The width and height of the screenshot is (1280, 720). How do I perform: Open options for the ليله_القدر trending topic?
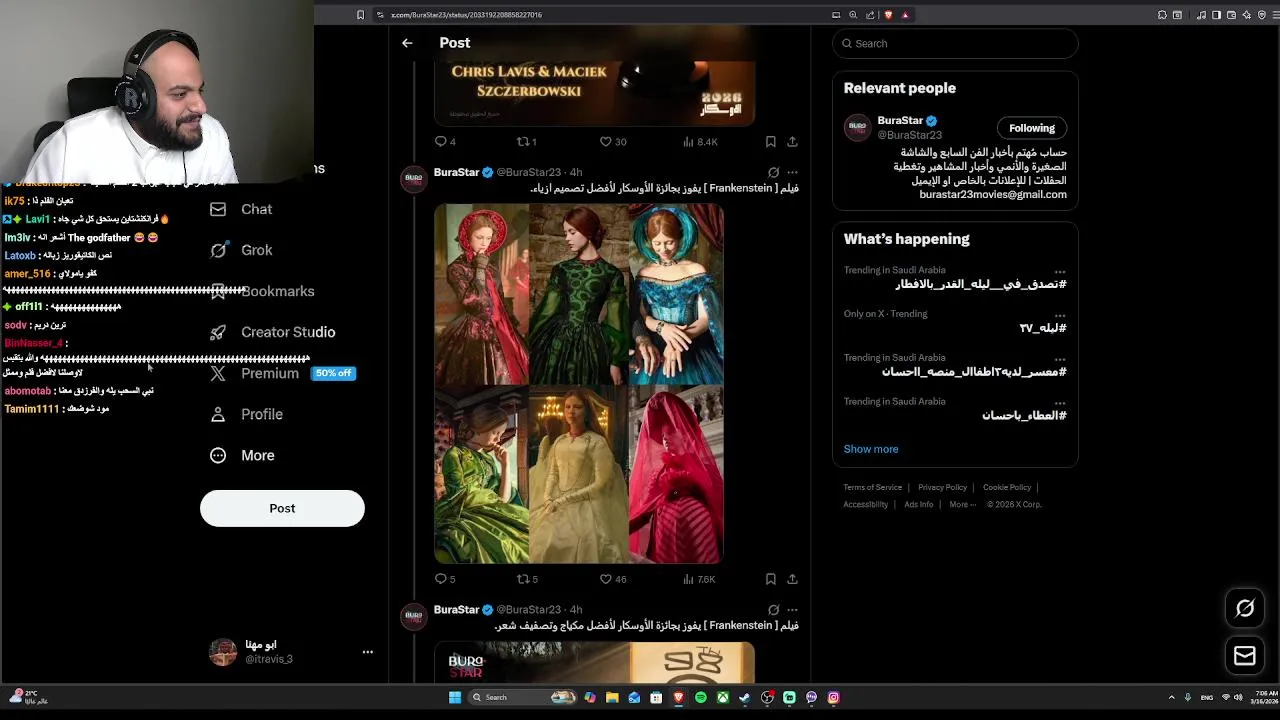click(1060, 271)
